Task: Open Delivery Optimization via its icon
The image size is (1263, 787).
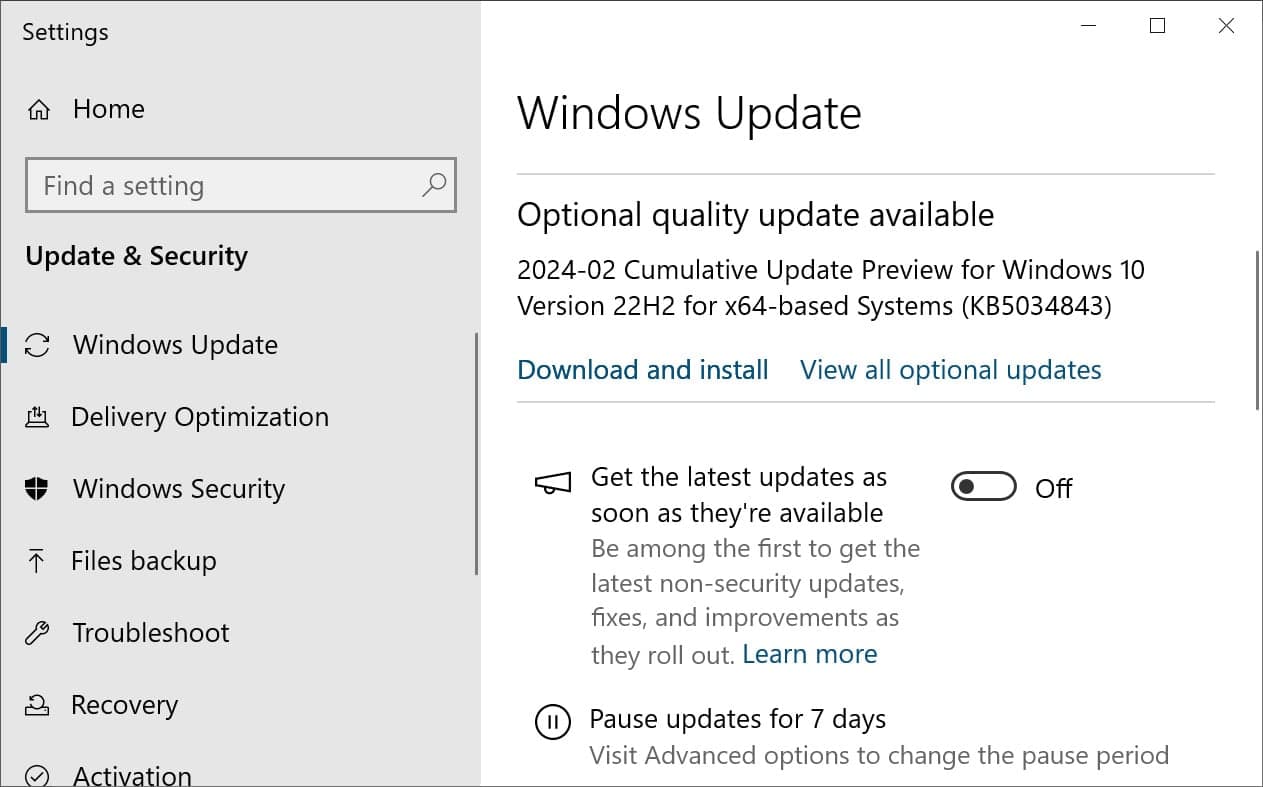Action: (x=38, y=416)
